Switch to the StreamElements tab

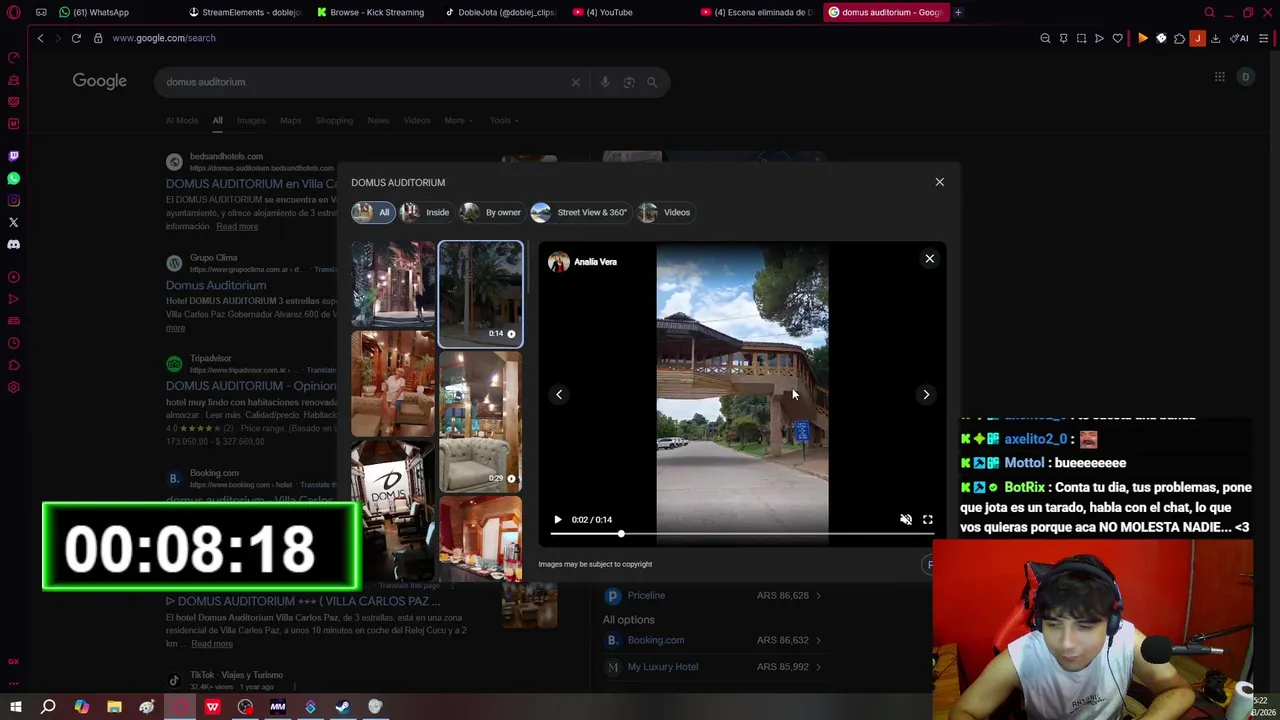tap(245, 12)
